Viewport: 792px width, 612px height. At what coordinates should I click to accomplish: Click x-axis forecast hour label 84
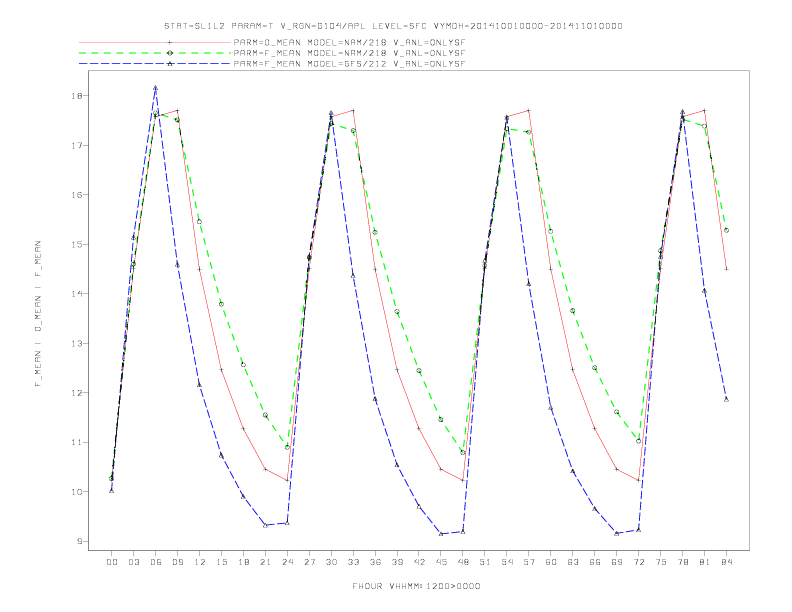click(x=727, y=562)
